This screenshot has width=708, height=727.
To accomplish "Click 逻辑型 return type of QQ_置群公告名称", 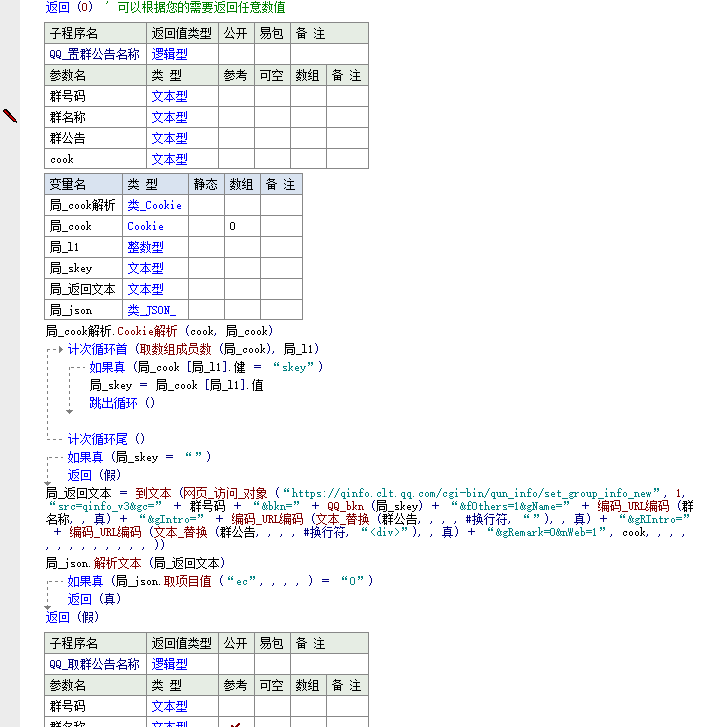I will (169, 54).
